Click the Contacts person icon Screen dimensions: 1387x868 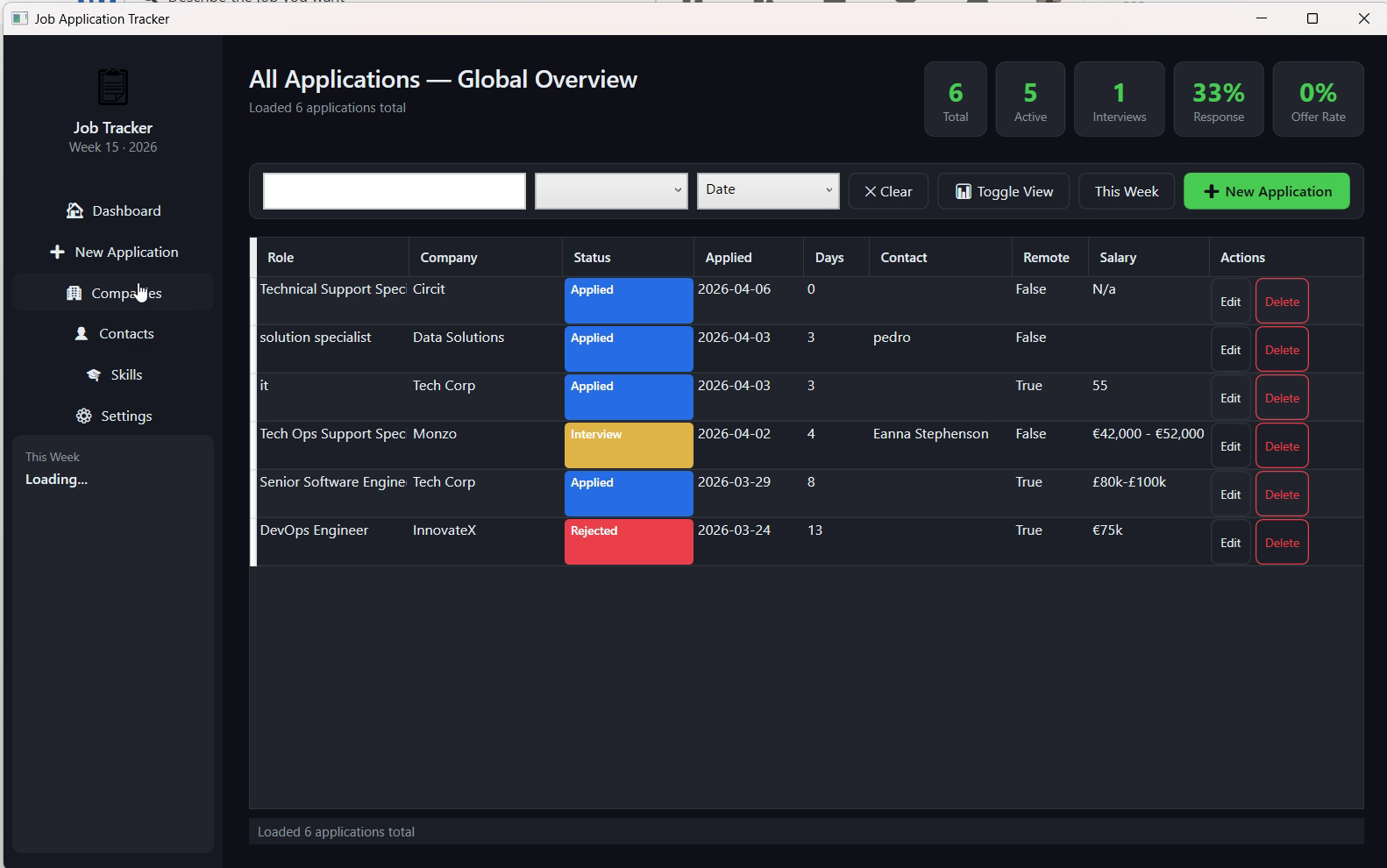82,333
